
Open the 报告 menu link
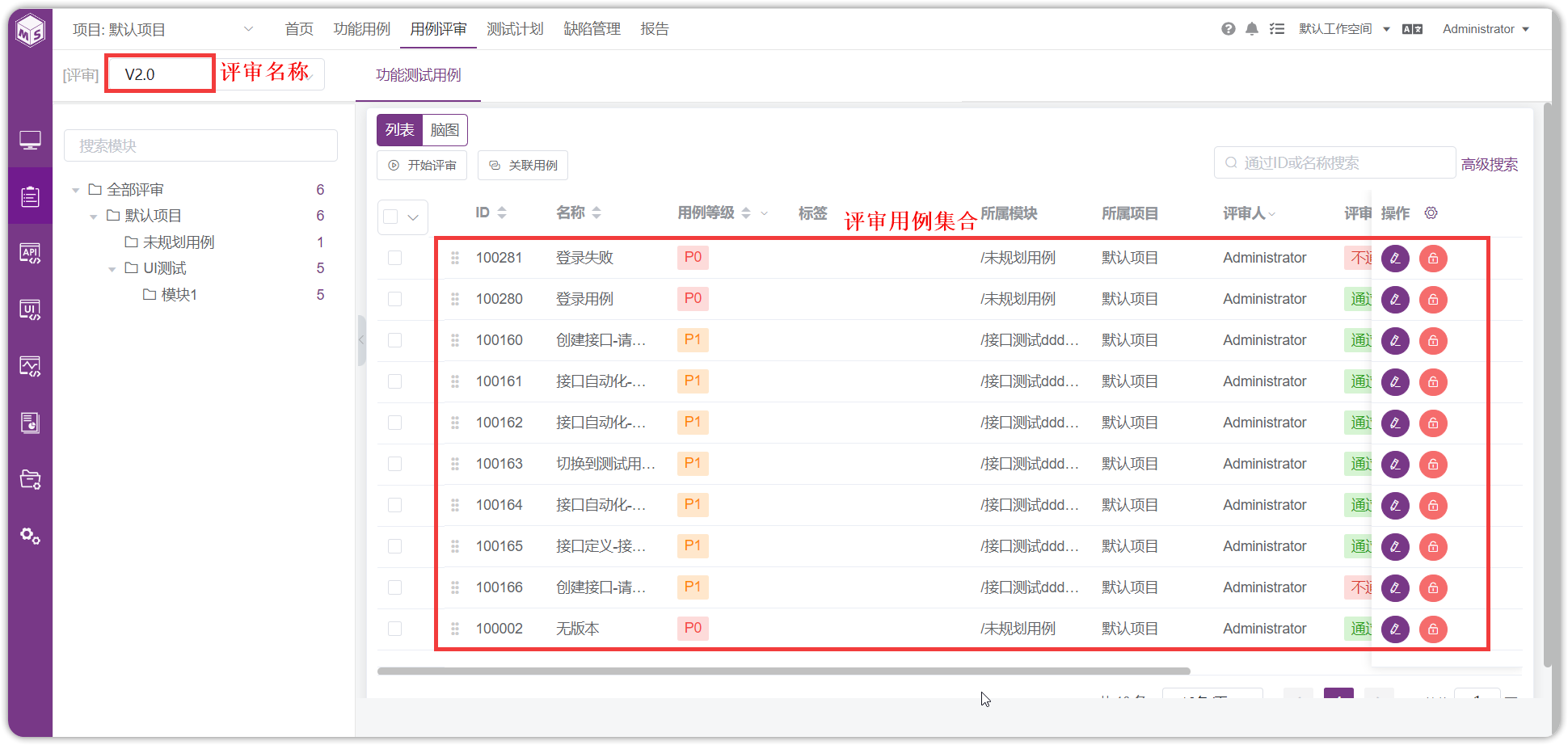pos(655,29)
